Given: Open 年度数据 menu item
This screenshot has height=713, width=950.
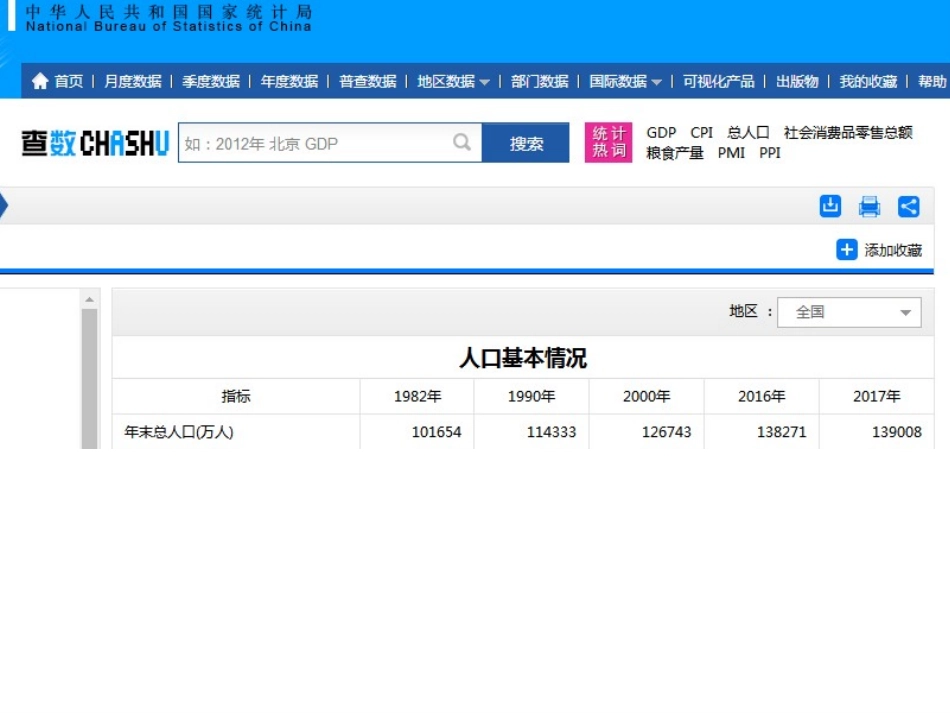Looking at the screenshot, I should [289, 81].
